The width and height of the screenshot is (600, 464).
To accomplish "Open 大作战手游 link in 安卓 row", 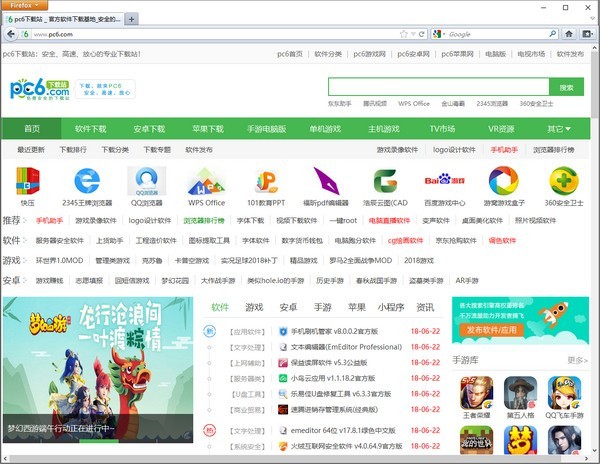I will [218, 280].
